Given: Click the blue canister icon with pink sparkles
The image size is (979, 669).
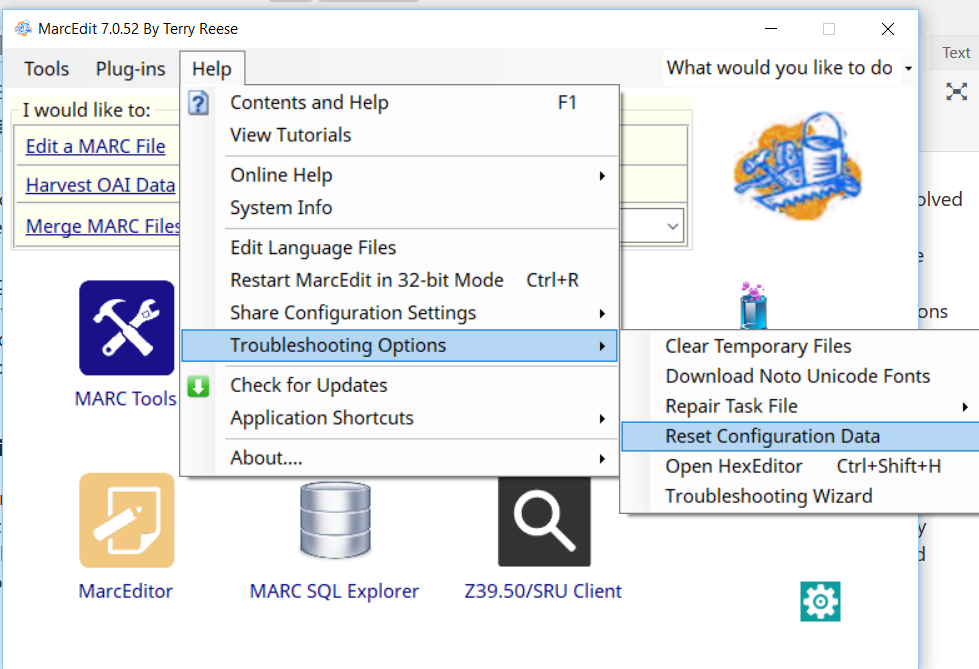Looking at the screenshot, I should (x=753, y=305).
